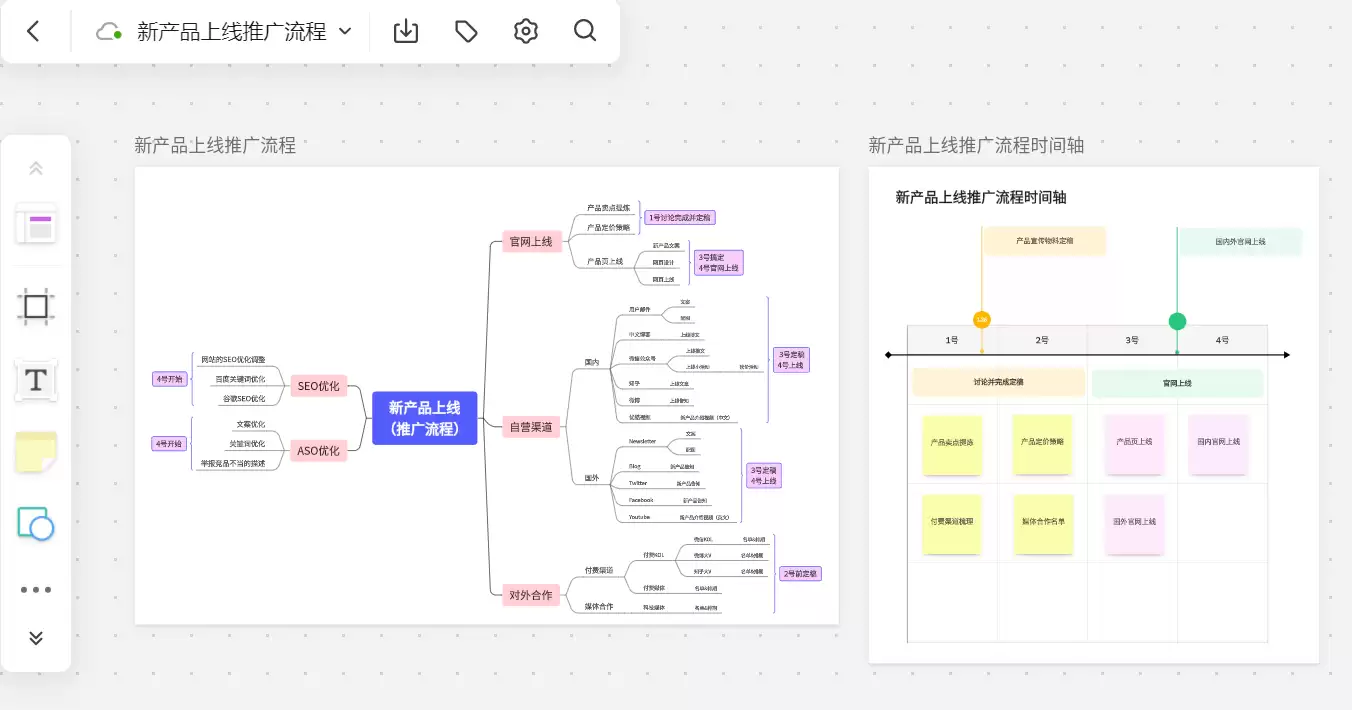Open more tools ellipsis in sidebar
Viewport: 1352px width, 710px height.
(x=36, y=590)
